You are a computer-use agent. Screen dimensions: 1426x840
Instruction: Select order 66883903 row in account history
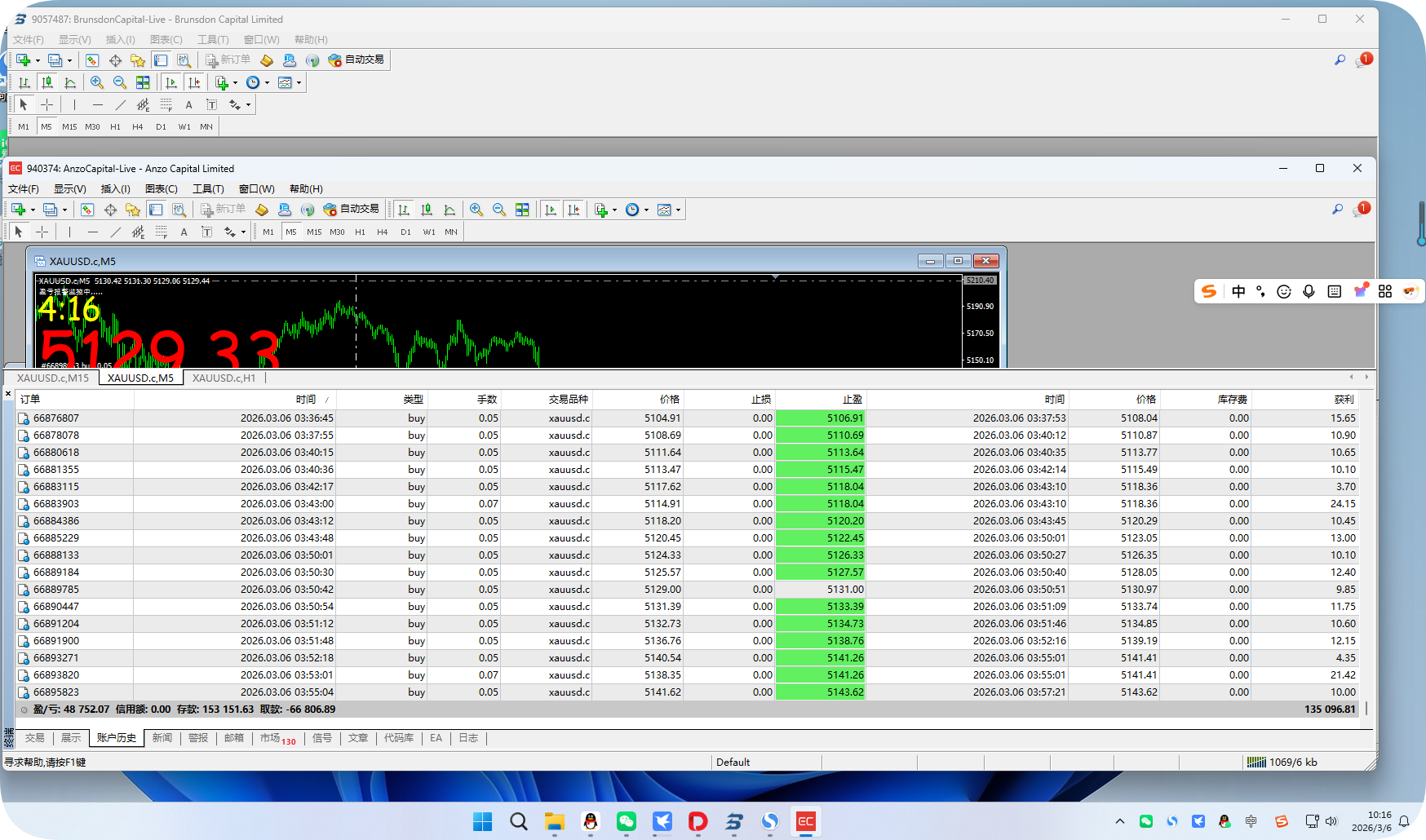coord(56,504)
